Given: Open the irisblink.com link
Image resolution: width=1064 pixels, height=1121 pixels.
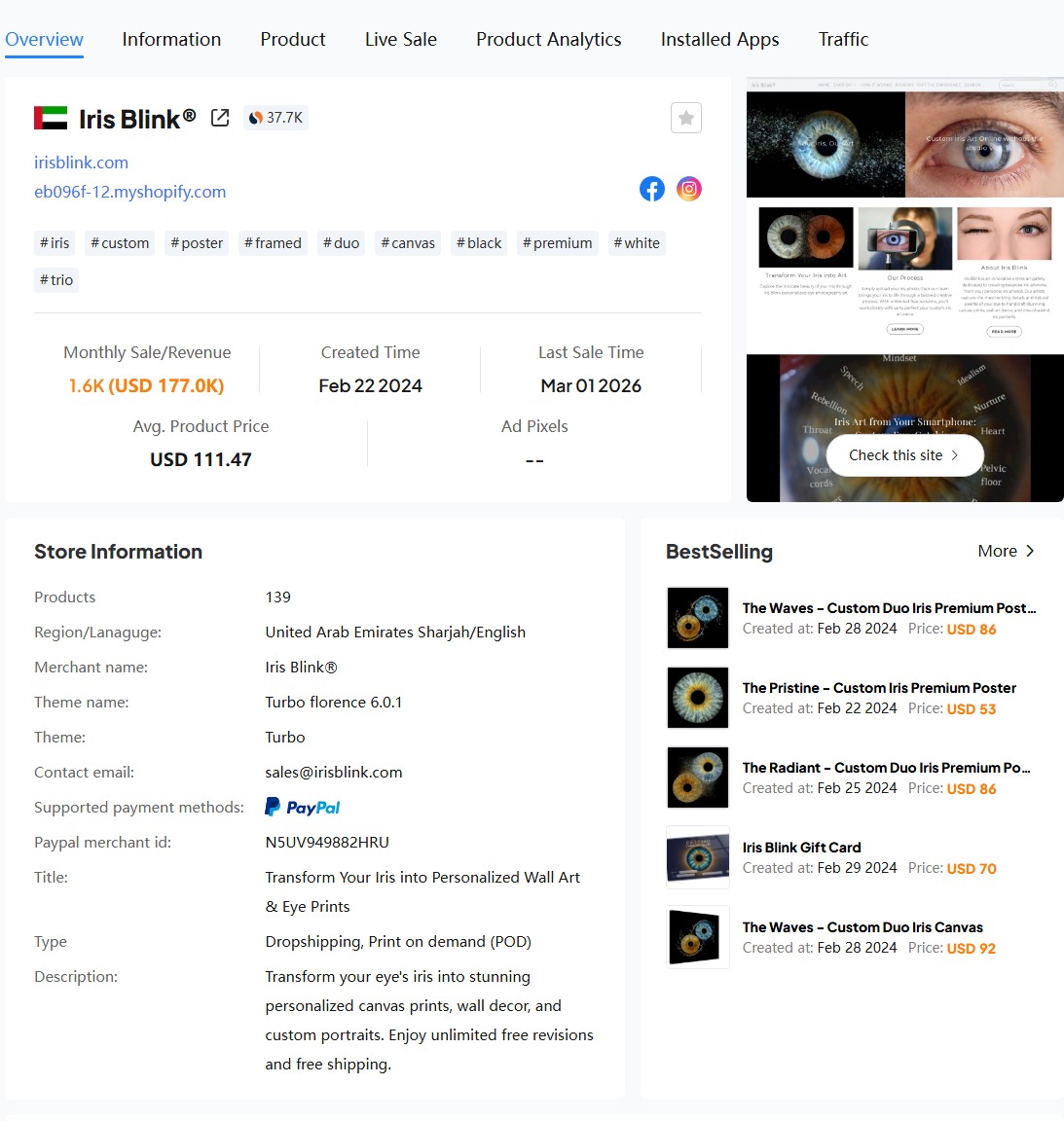Looking at the screenshot, I should [82, 163].
